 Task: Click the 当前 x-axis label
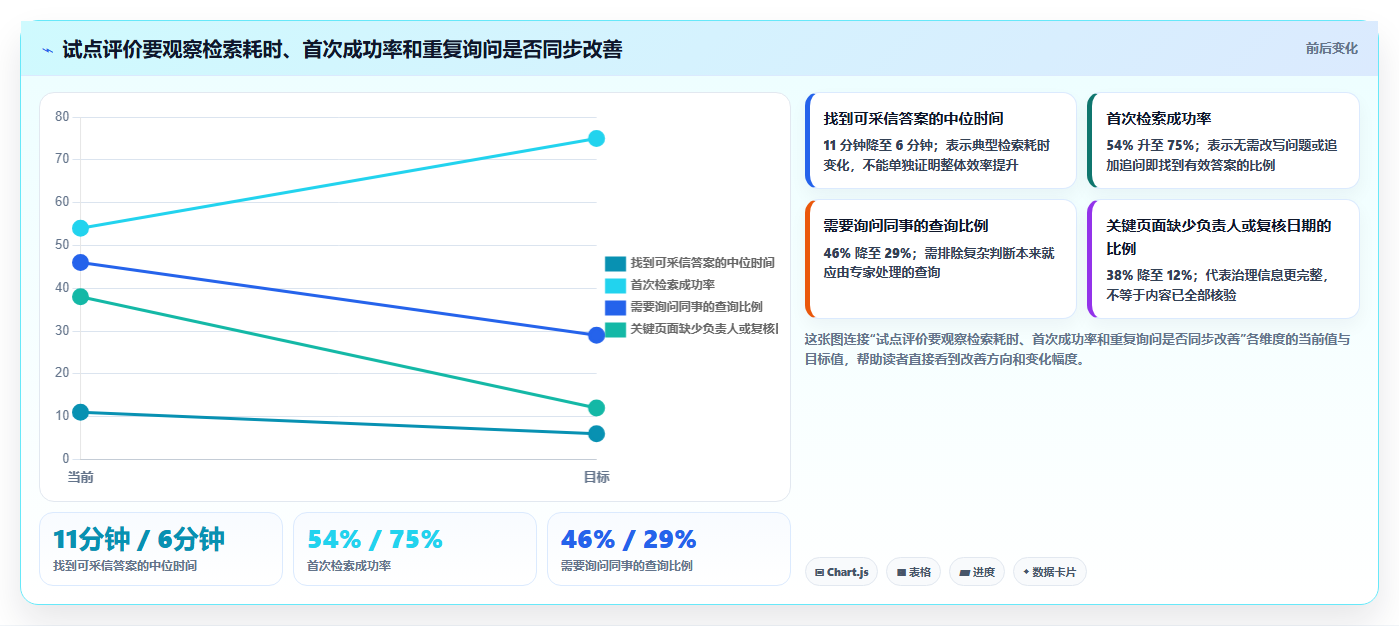point(81,477)
